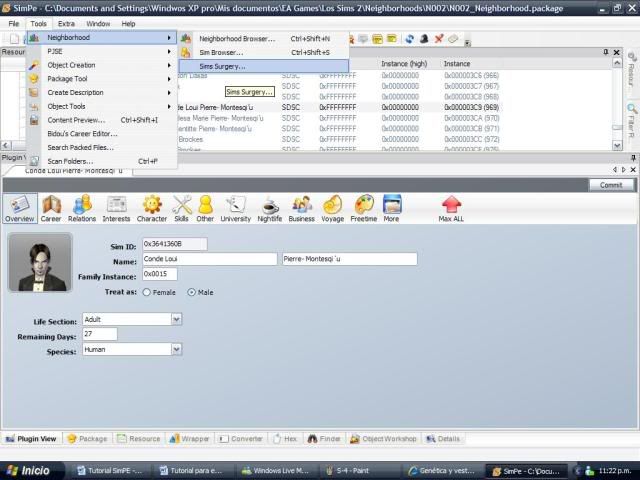Open the Business section icon

coord(302,209)
